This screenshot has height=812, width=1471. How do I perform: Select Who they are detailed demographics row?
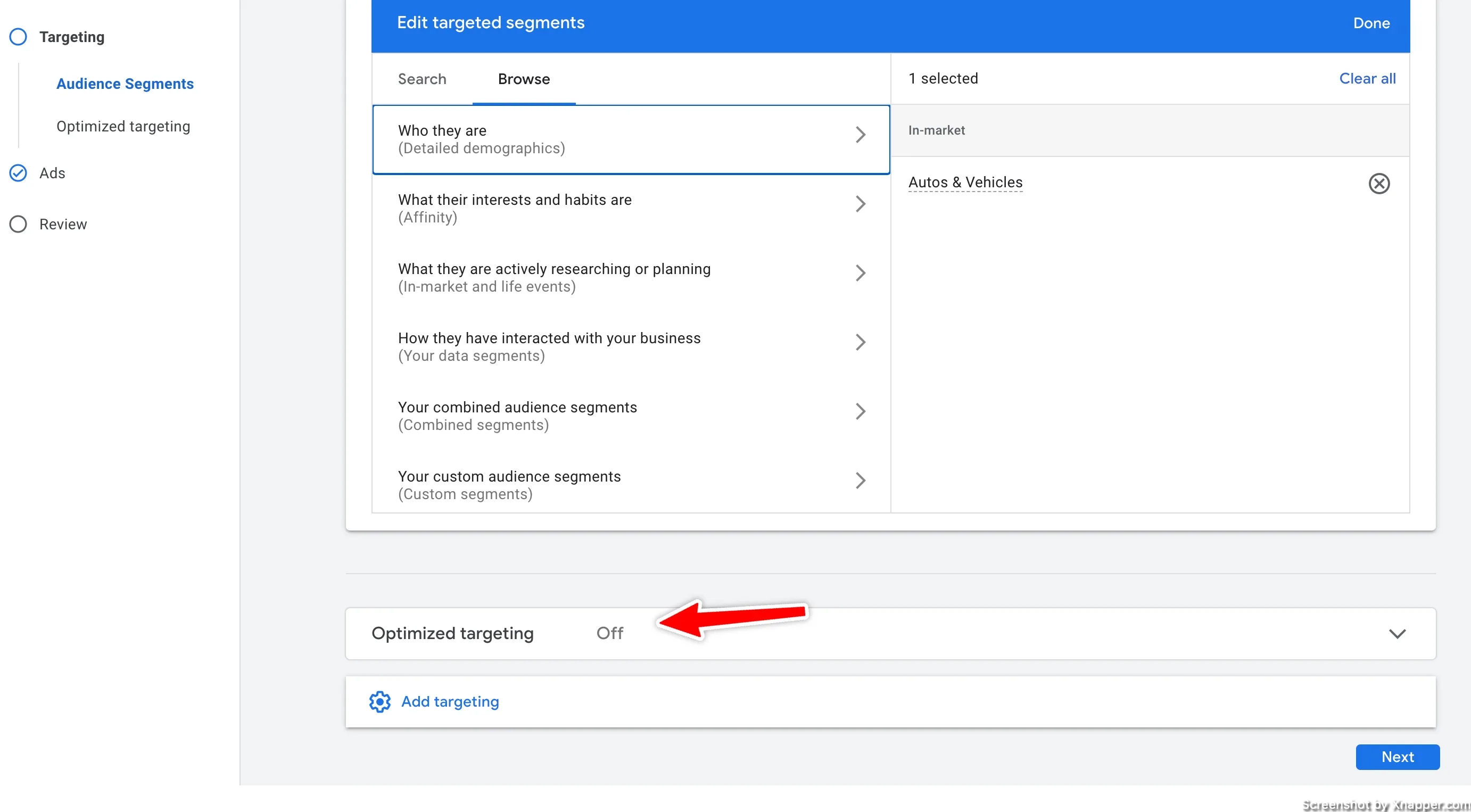pyautogui.click(x=631, y=139)
